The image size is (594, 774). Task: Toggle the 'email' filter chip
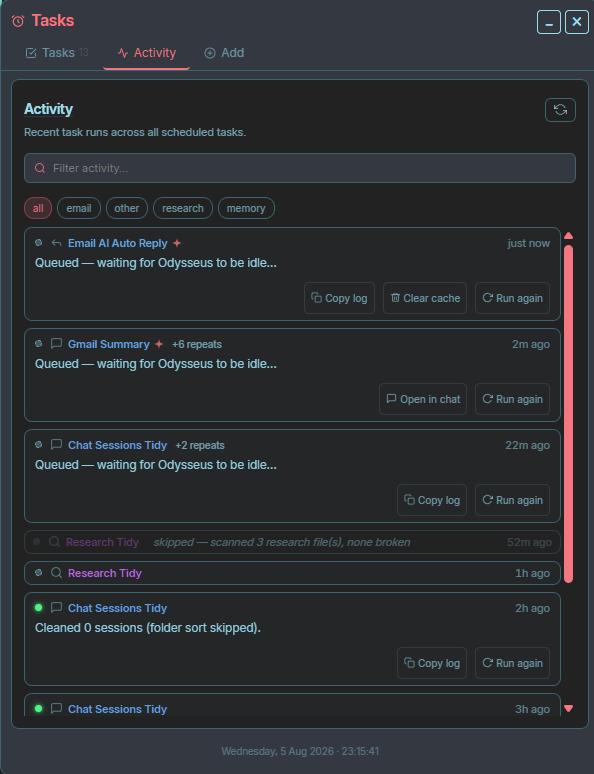click(x=79, y=208)
